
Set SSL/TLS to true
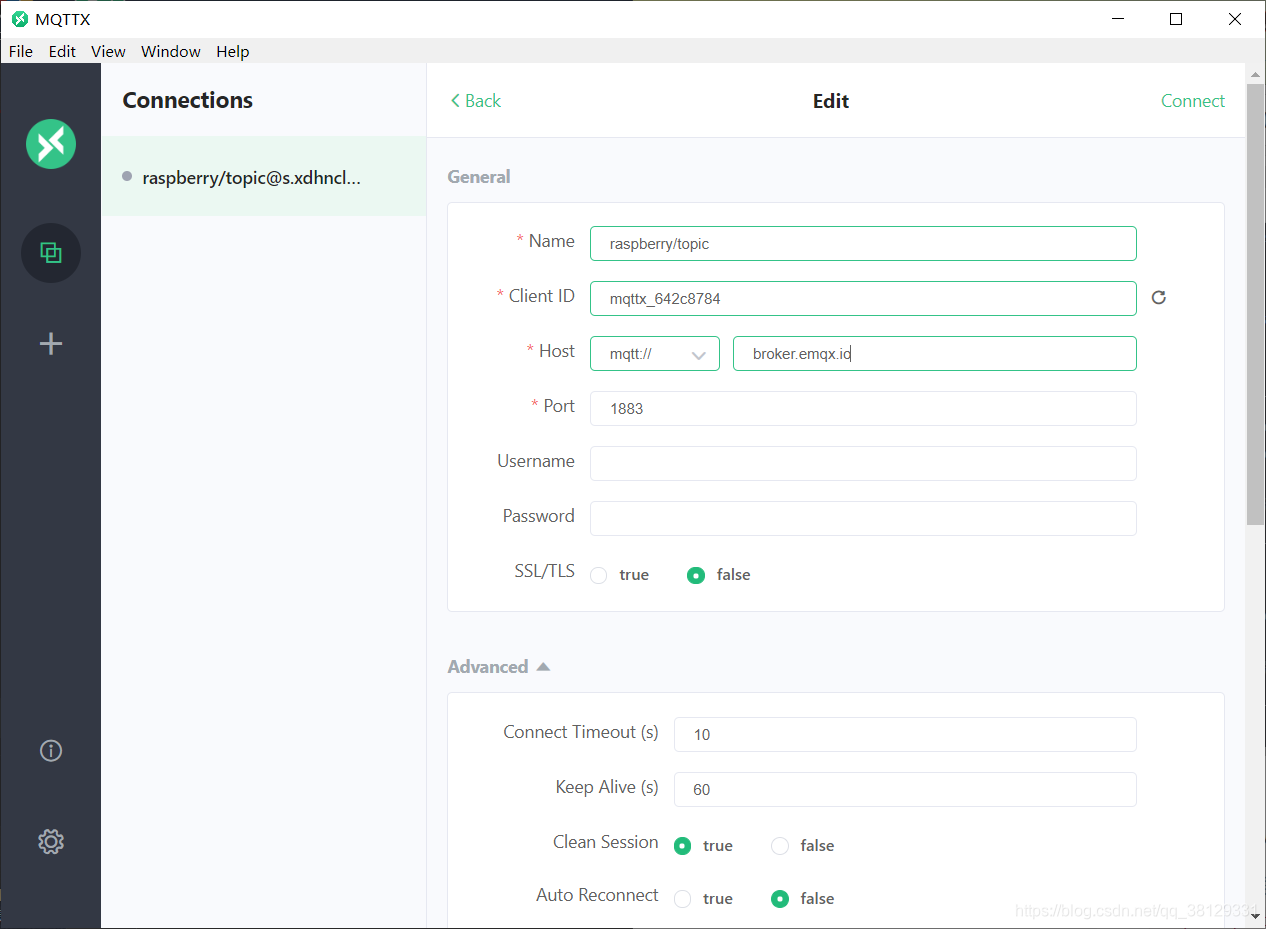point(599,575)
